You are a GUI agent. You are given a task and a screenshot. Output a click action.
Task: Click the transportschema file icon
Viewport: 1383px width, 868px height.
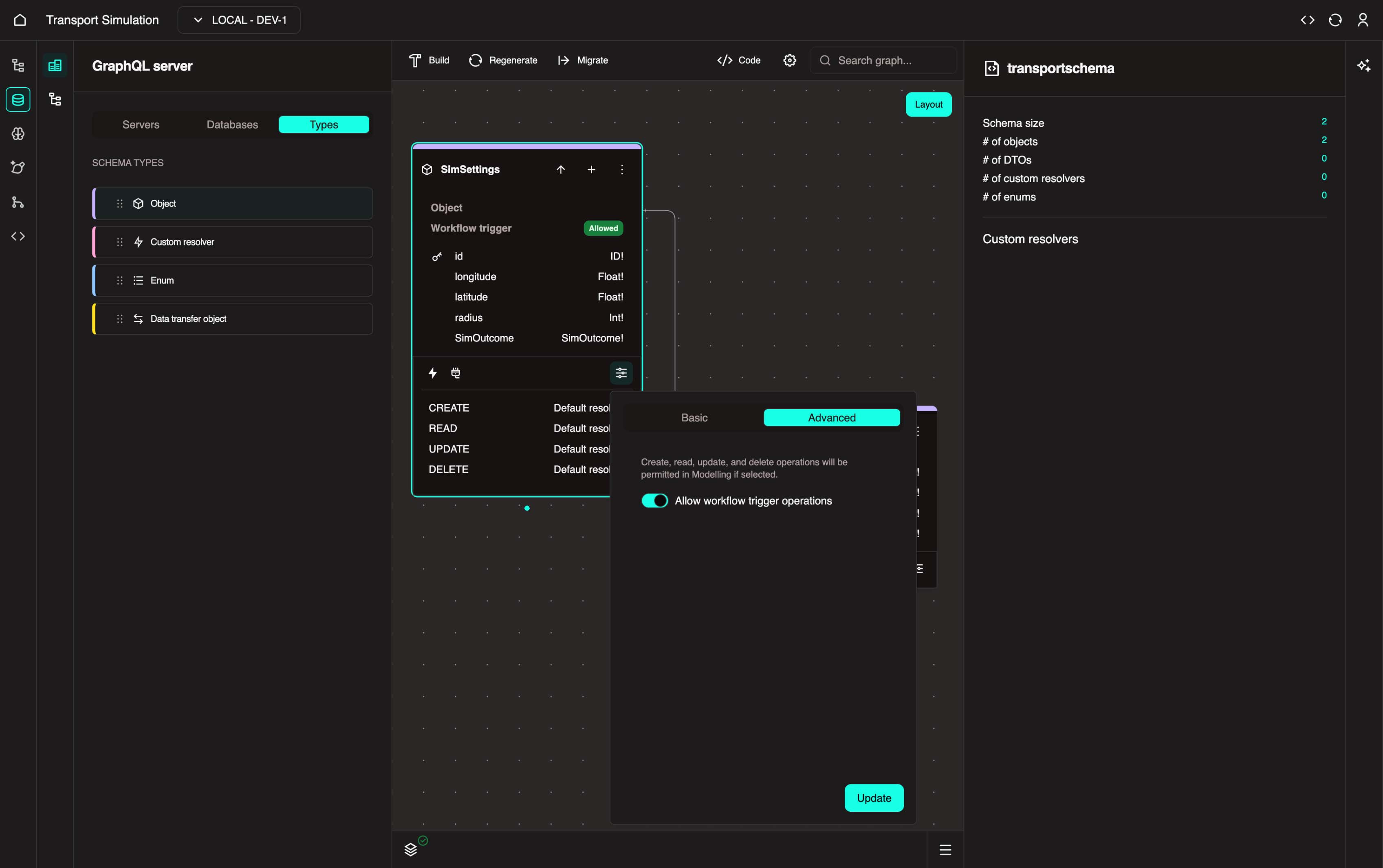pyautogui.click(x=991, y=68)
